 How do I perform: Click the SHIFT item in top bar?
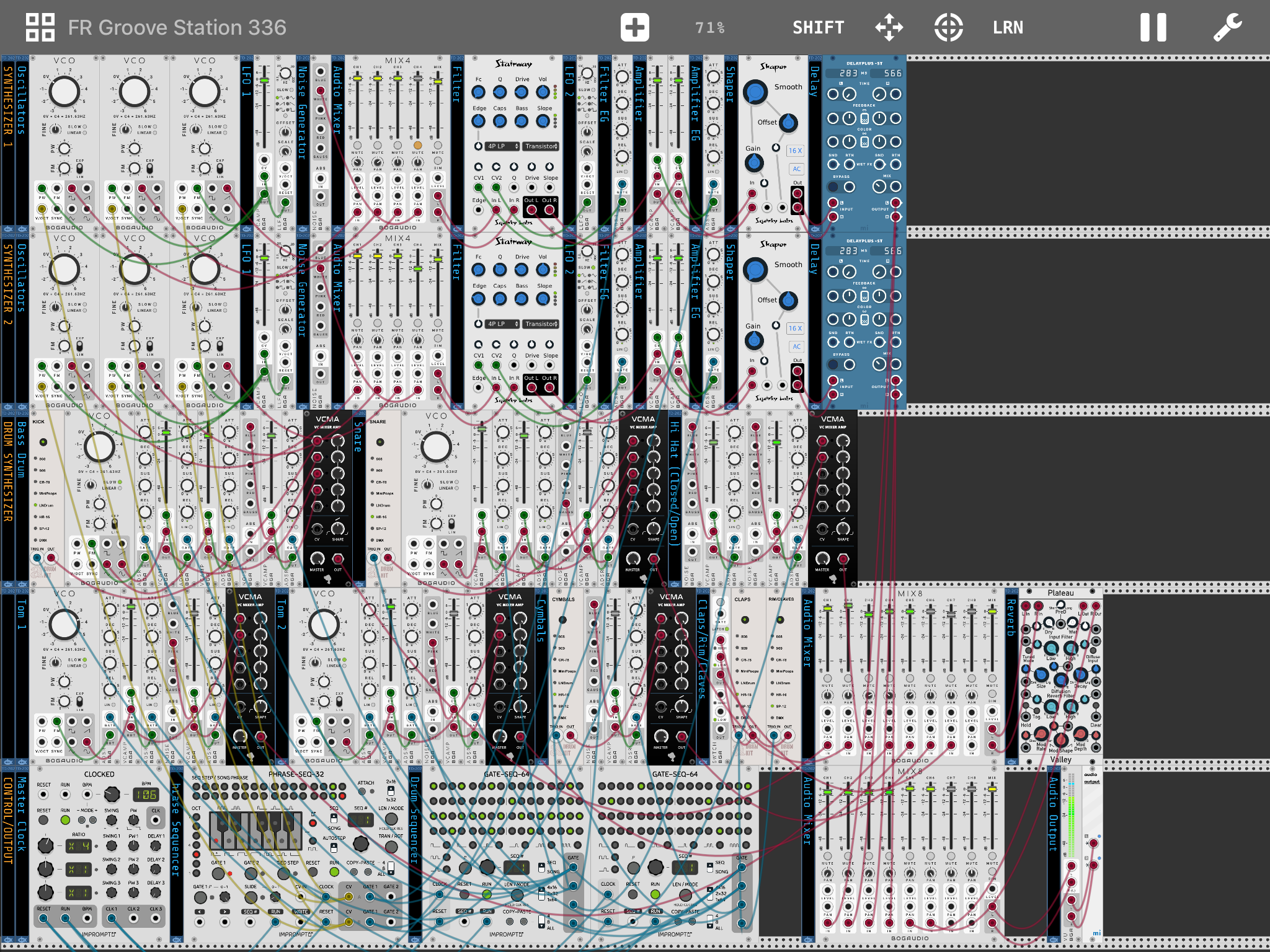(818, 27)
